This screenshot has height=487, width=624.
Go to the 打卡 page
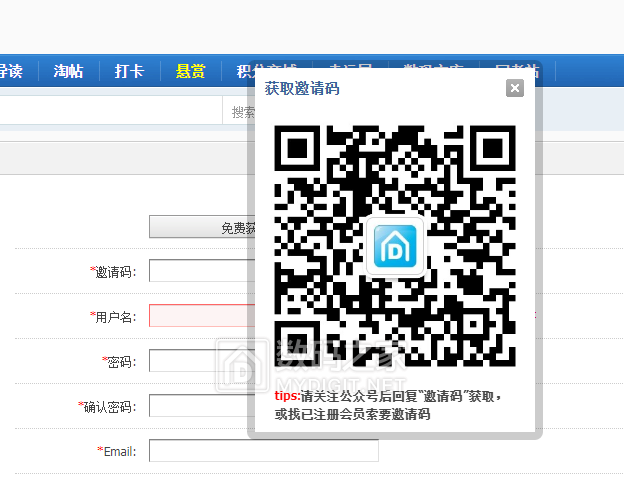pyautogui.click(x=129, y=71)
